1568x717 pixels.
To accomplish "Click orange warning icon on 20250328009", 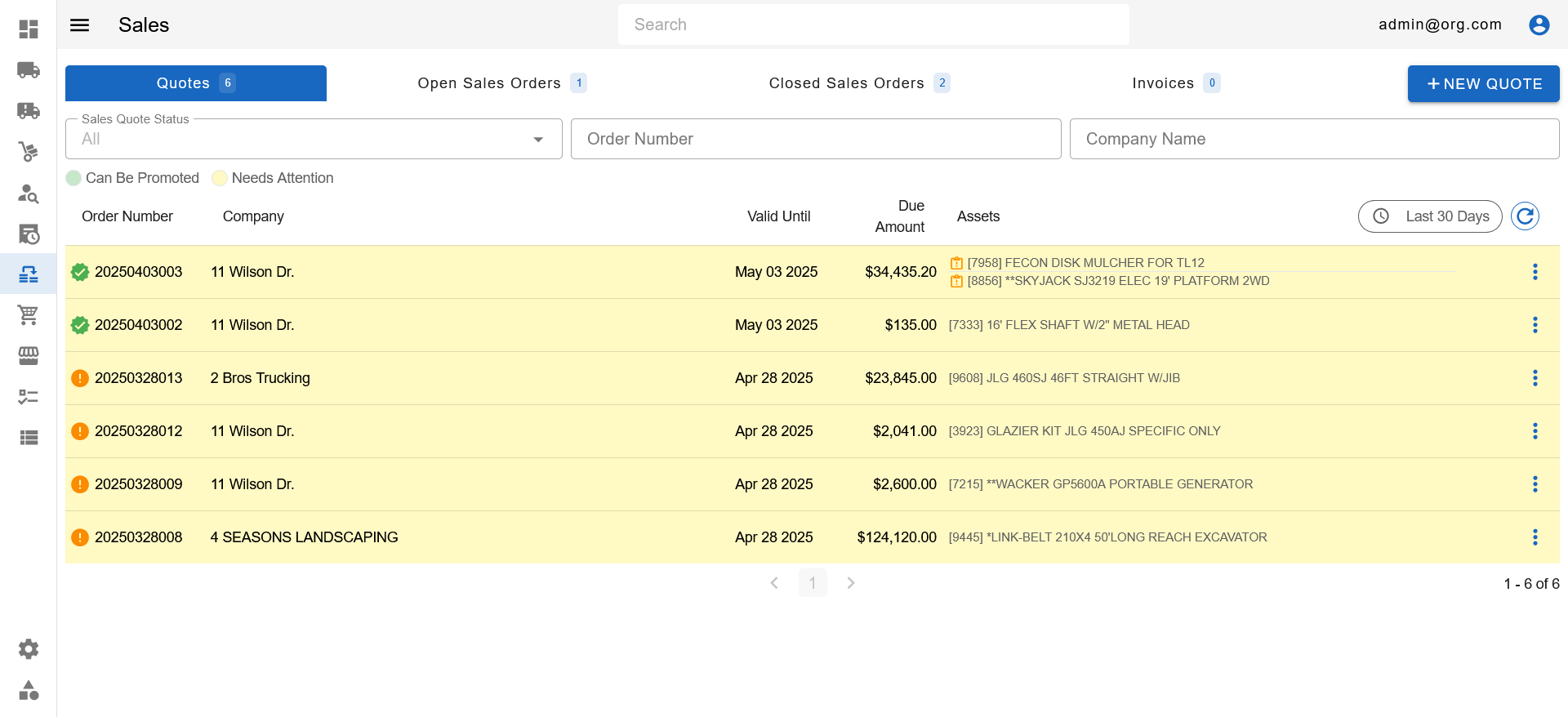I will point(80,484).
